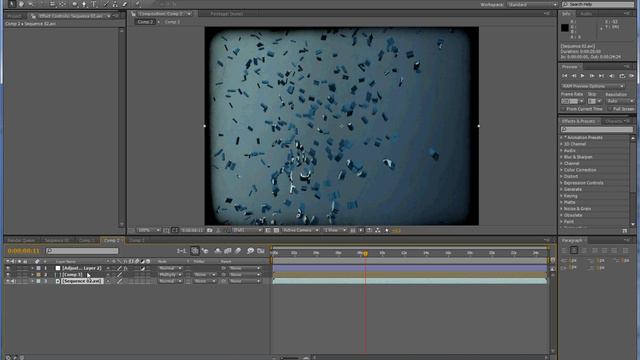Select the Type text tool
The image size is (640, 360).
tap(94, 4)
